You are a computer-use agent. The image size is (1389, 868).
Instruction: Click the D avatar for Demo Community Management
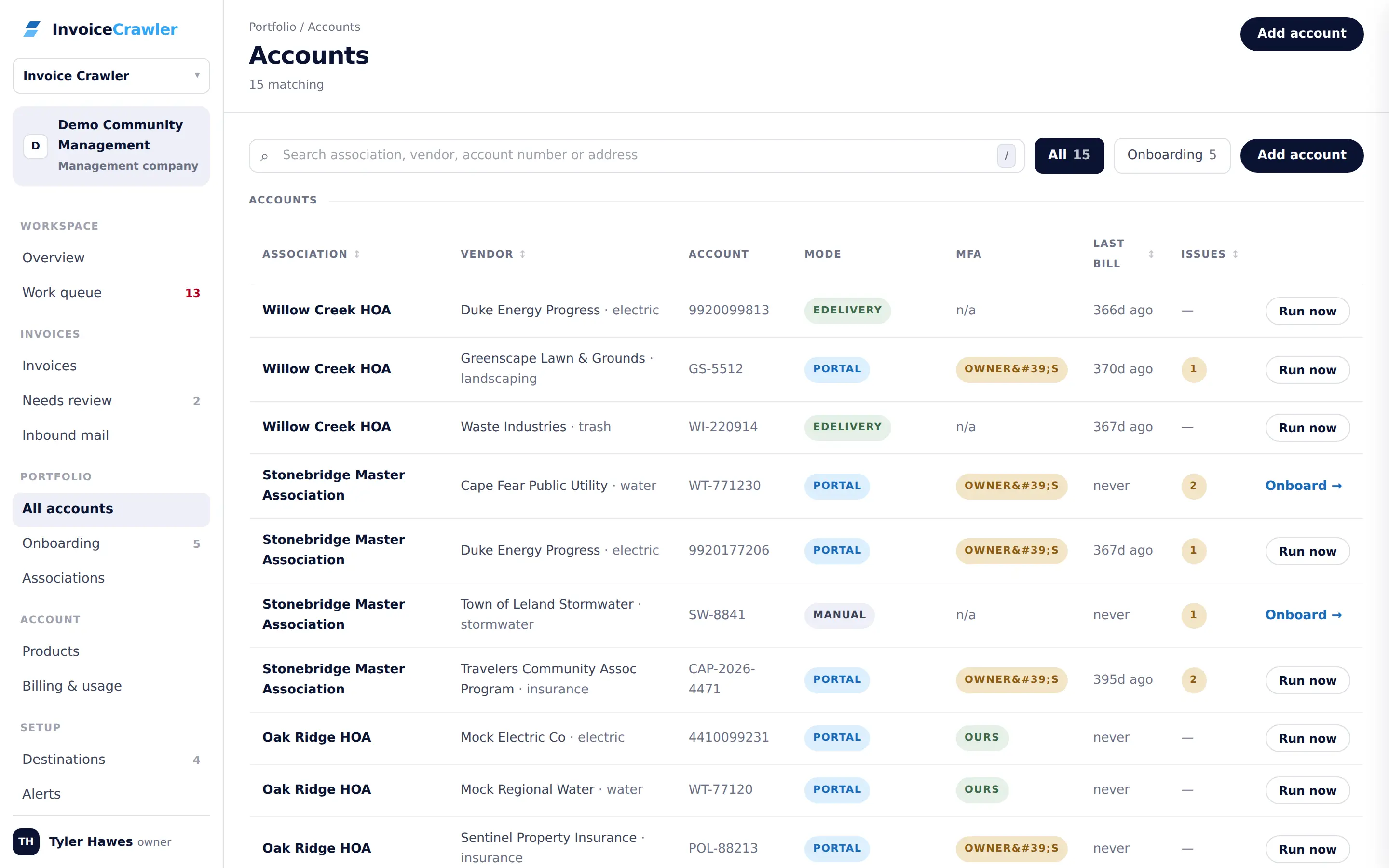(36, 146)
